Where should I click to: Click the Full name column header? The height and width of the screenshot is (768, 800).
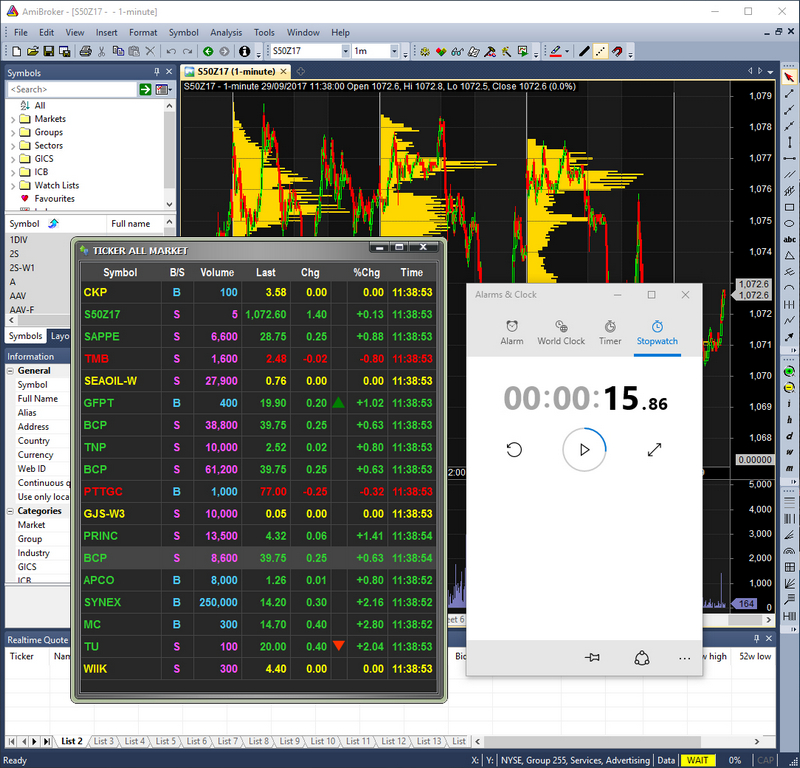pyautogui.click(x=131, y=224)
